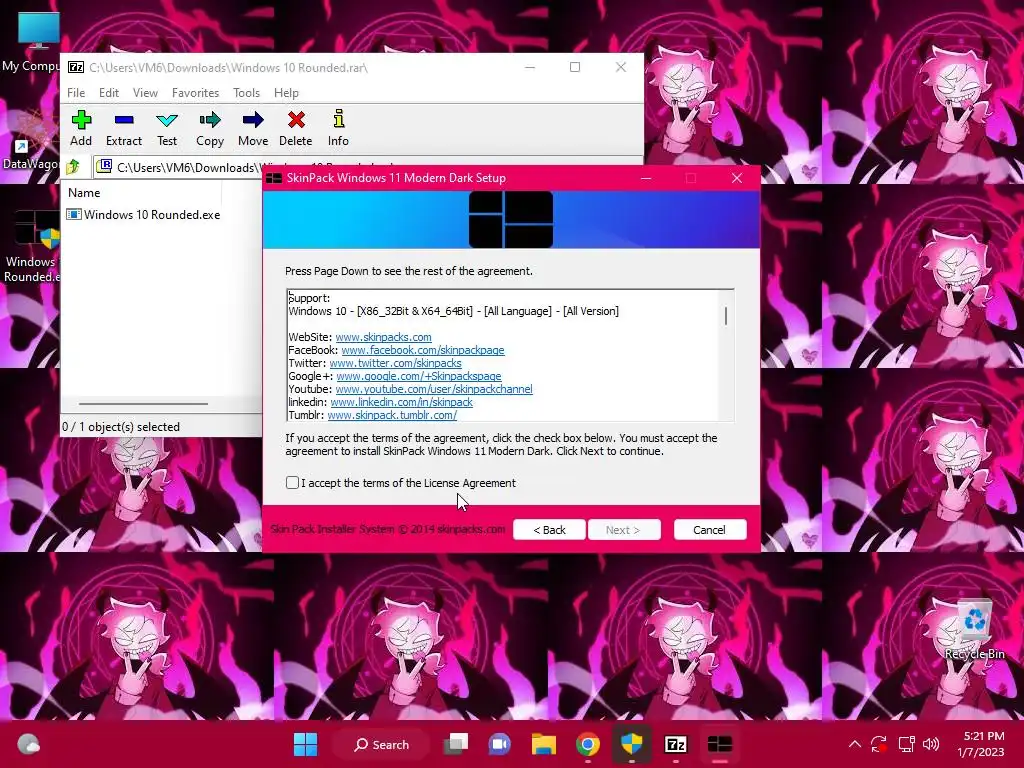Select the Copy tool in 7-Zip
This screenshot has height=768, width=1024.
[210, 128]
